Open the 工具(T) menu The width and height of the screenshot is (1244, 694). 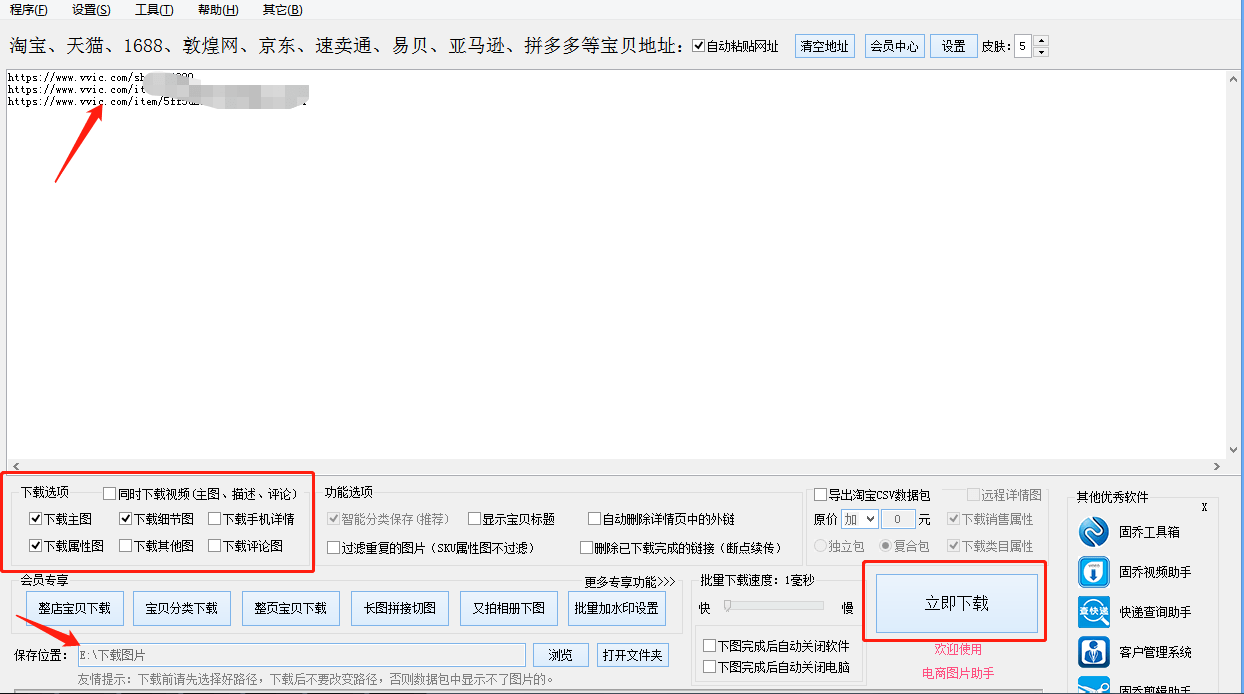click(154, 9)
